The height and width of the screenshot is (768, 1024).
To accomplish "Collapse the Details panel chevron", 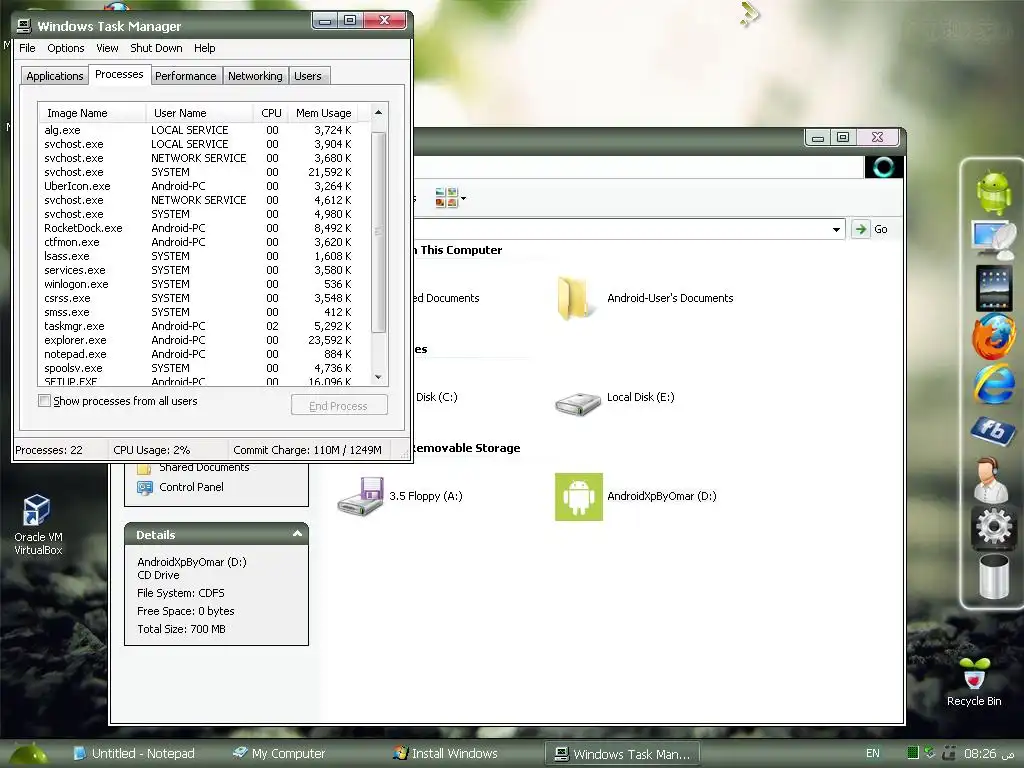I will point(297,534).
